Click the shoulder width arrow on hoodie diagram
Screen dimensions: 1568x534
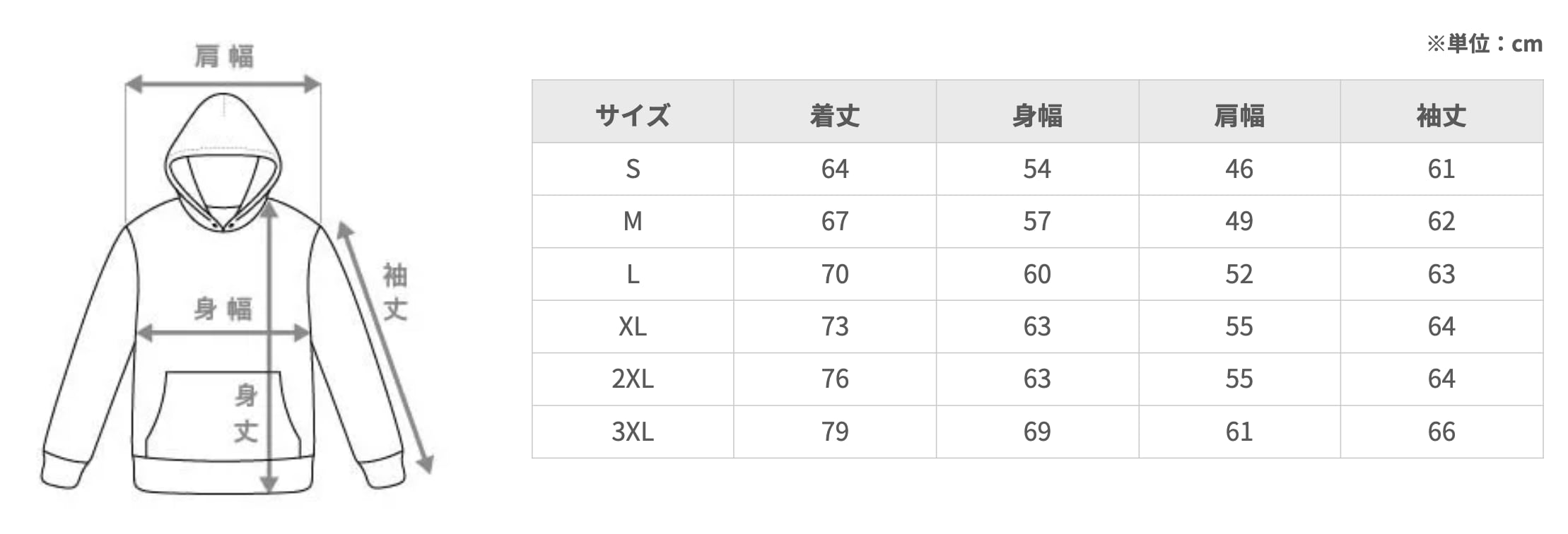(x=223, y=85)
